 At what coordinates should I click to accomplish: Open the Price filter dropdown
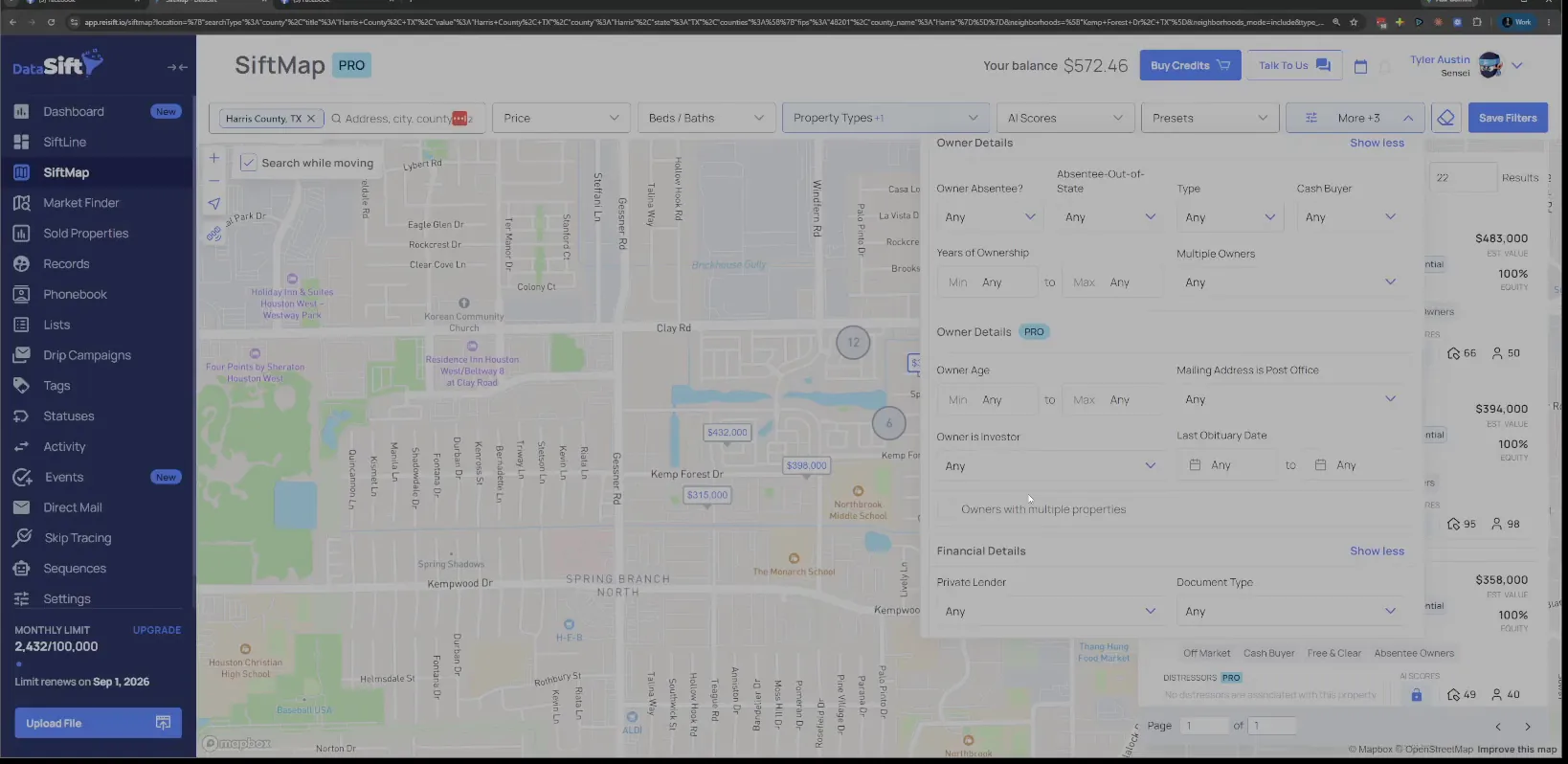point(561,118)
